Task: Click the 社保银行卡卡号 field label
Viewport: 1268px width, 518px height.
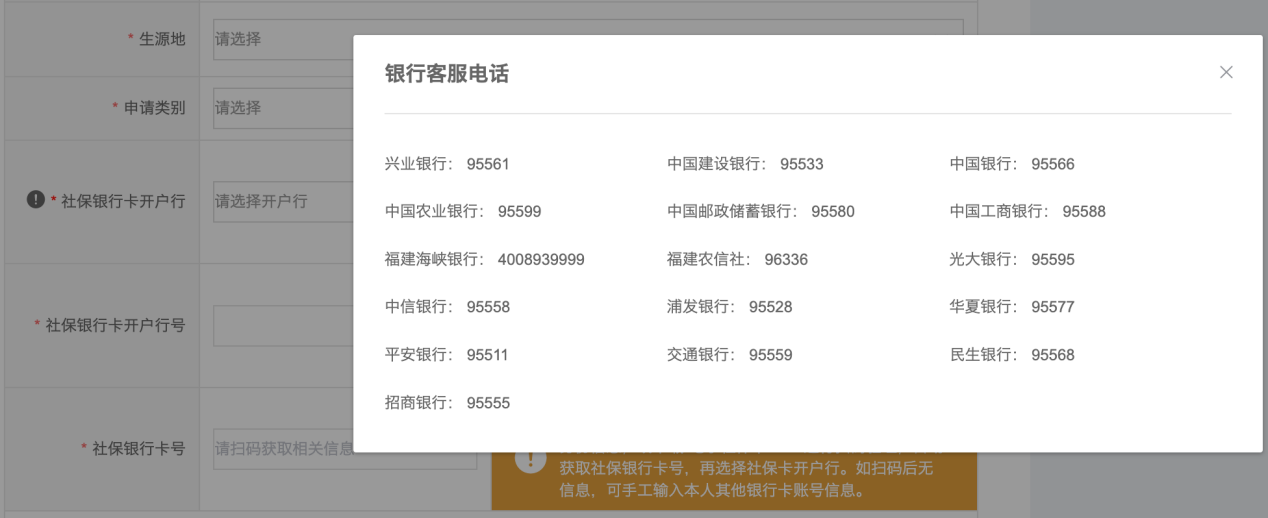Action: (139, 449)
